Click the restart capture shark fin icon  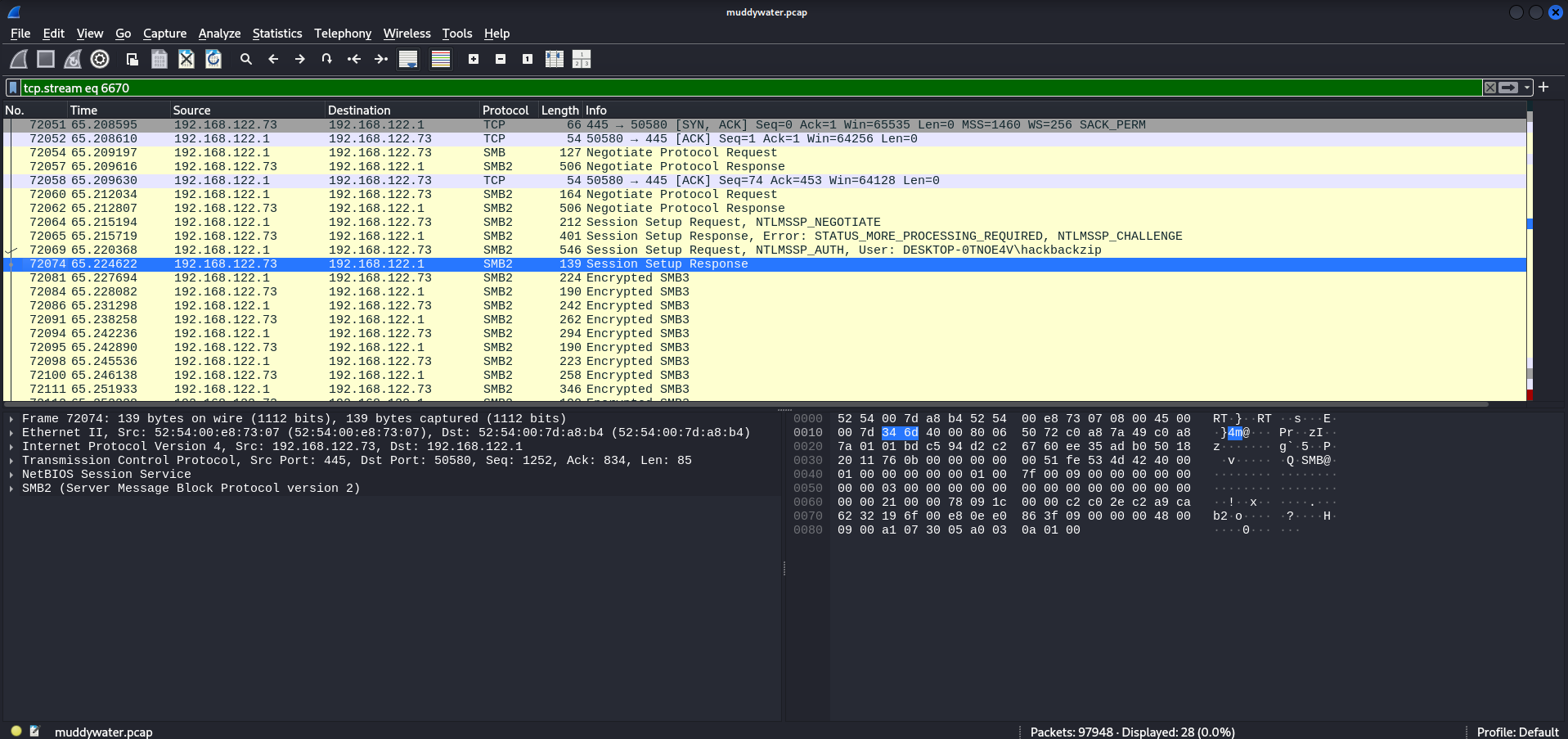click(x=73, y=59)
